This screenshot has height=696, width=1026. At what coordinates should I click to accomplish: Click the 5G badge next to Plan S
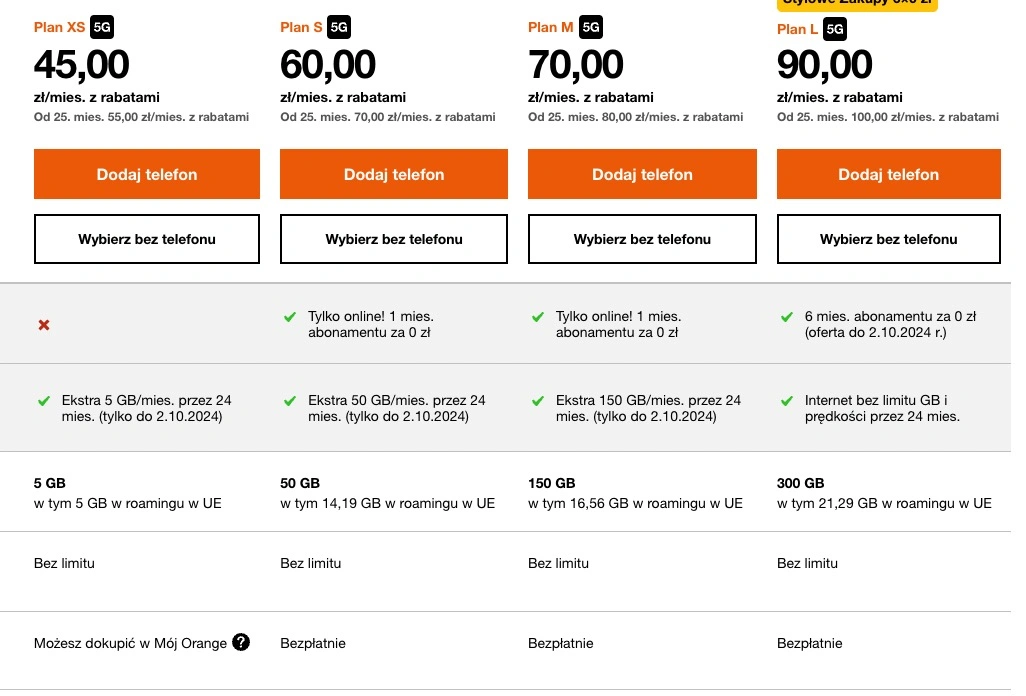(339, 27)
